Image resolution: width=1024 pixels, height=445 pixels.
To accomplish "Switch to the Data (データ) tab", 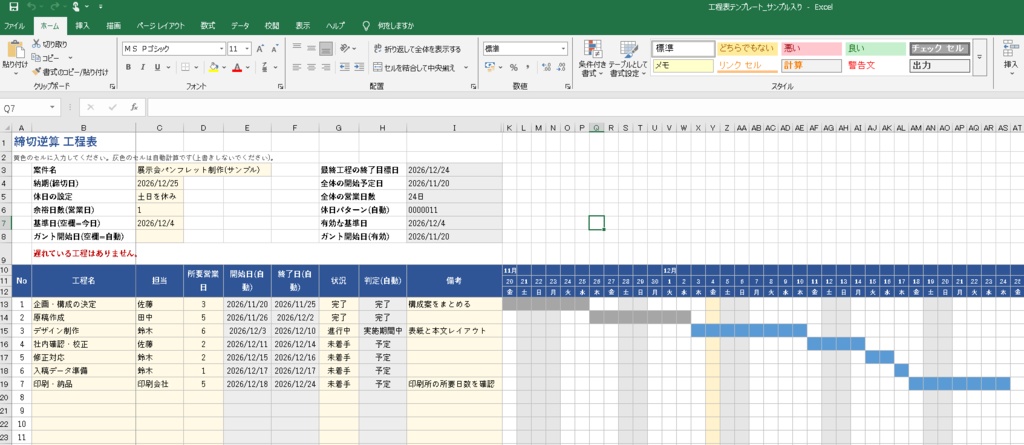I will click(240, 25).
